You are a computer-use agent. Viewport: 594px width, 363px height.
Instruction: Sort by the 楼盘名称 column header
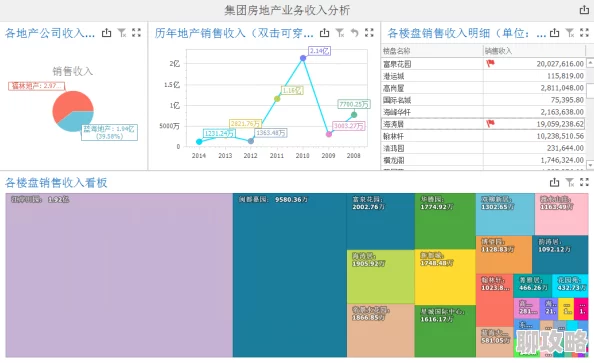tap(432, 51)
